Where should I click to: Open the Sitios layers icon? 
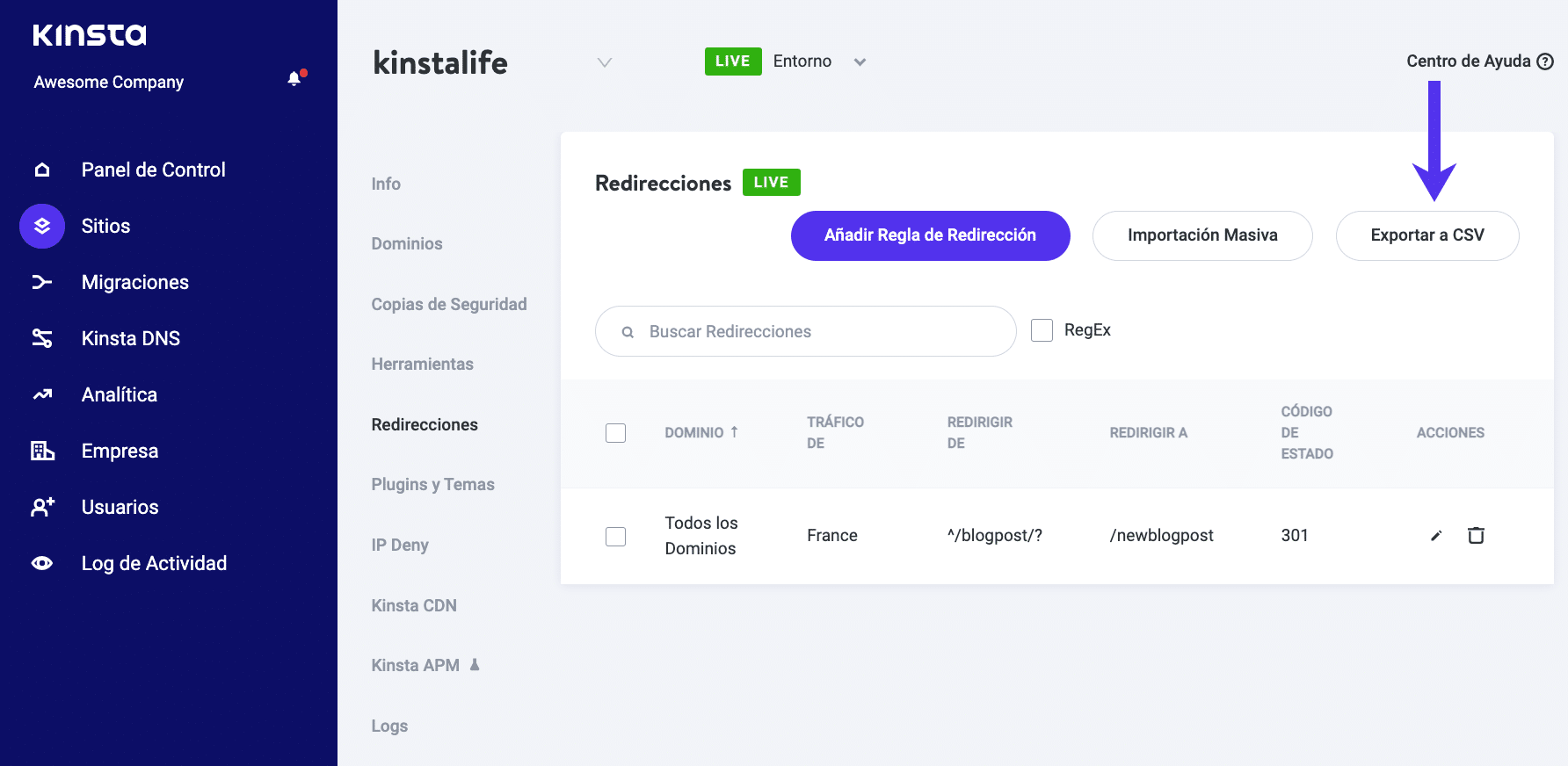(42, 227)
